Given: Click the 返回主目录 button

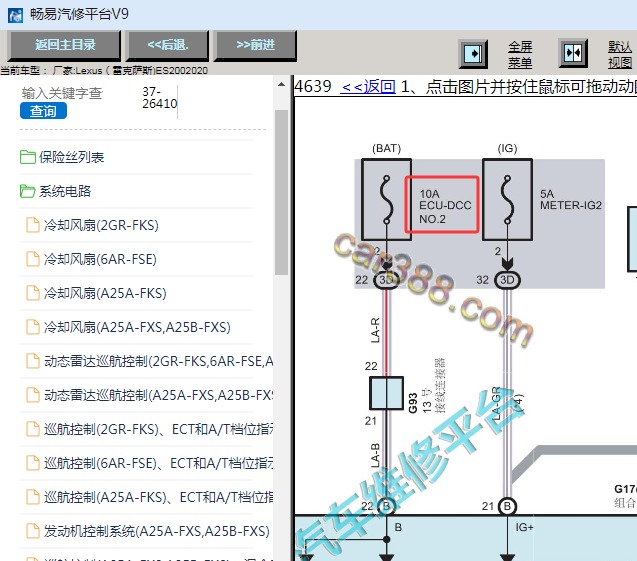Looking at the screenshot, I should click(65, 45).
